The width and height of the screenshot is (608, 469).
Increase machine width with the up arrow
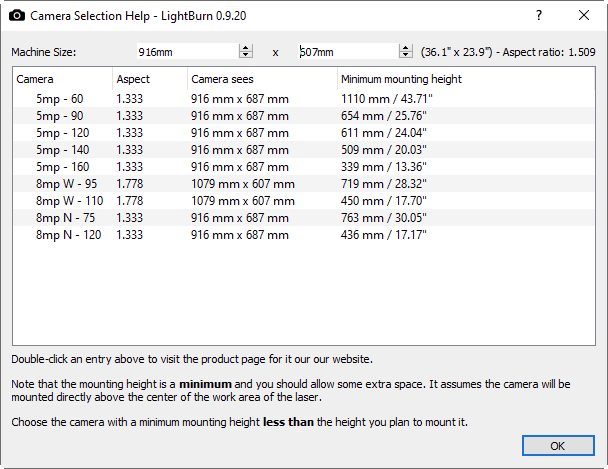point(246,48)
